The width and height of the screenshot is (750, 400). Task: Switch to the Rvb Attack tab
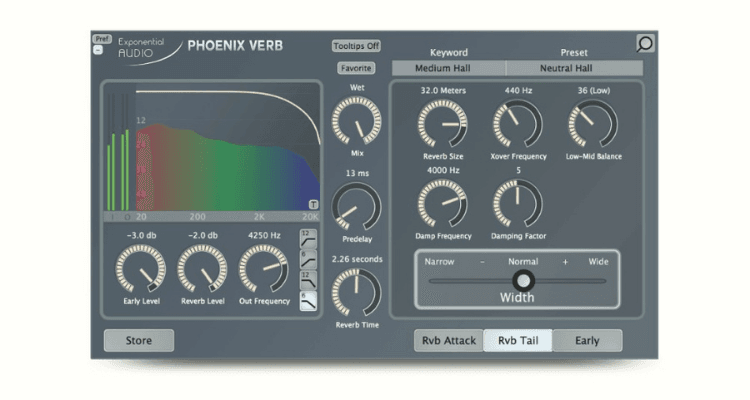coord(449,340)
